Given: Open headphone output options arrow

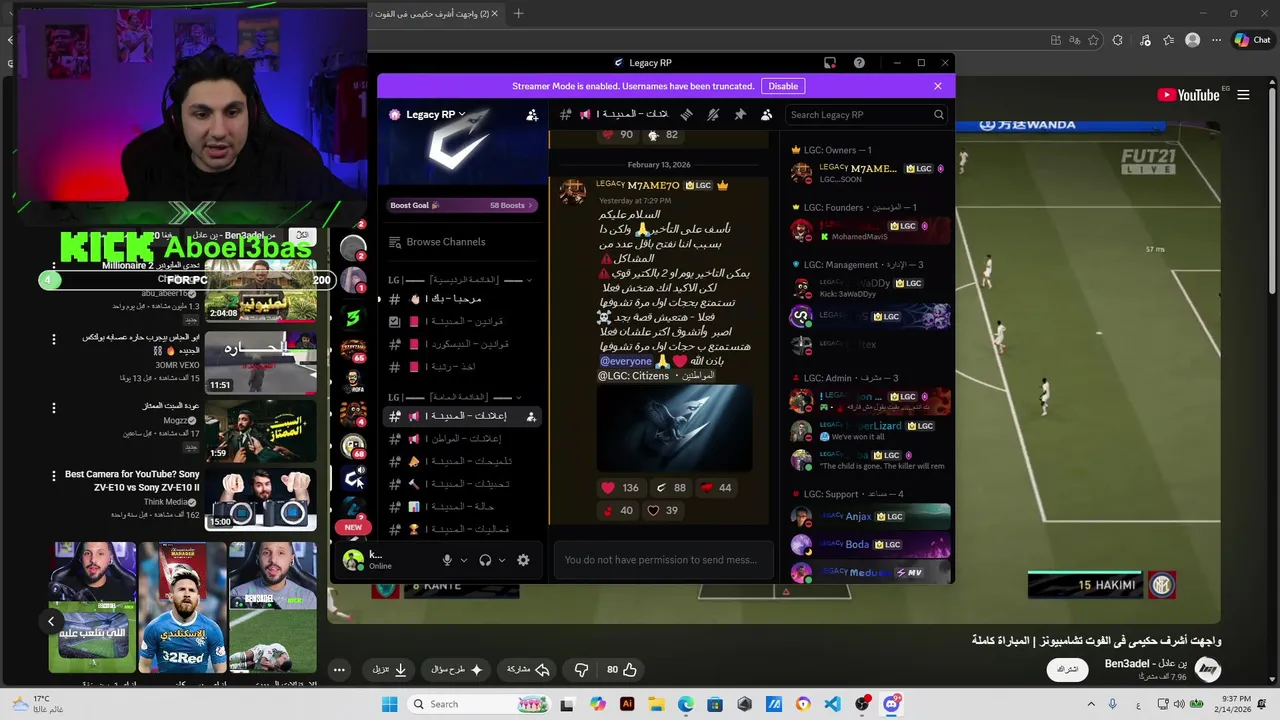Looking at the screenshot, I should pyautogui.click(x=502, y=560).
